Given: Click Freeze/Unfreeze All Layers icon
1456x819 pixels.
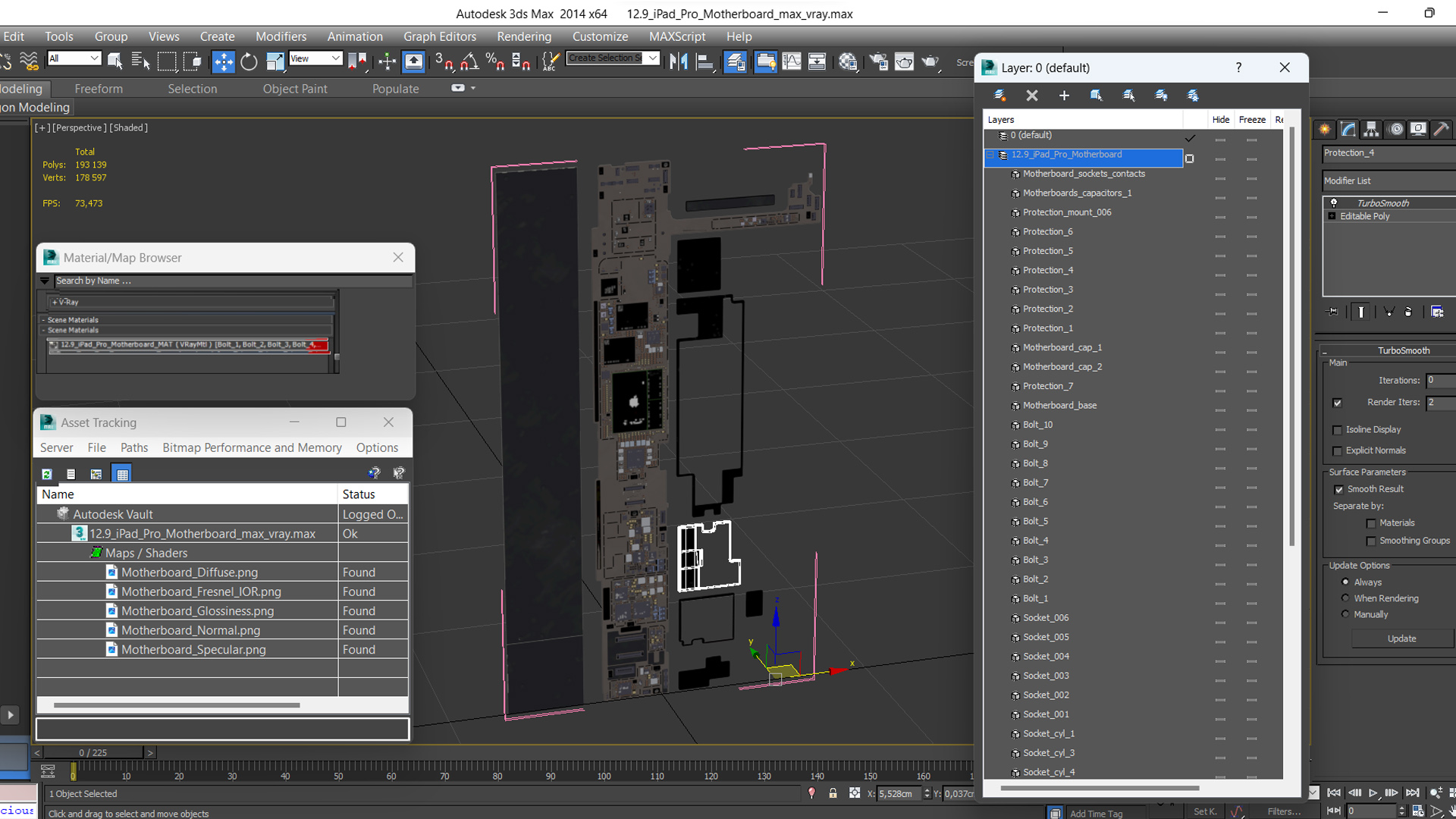Looking at the screenshot, I should [x=1193, y=96].
